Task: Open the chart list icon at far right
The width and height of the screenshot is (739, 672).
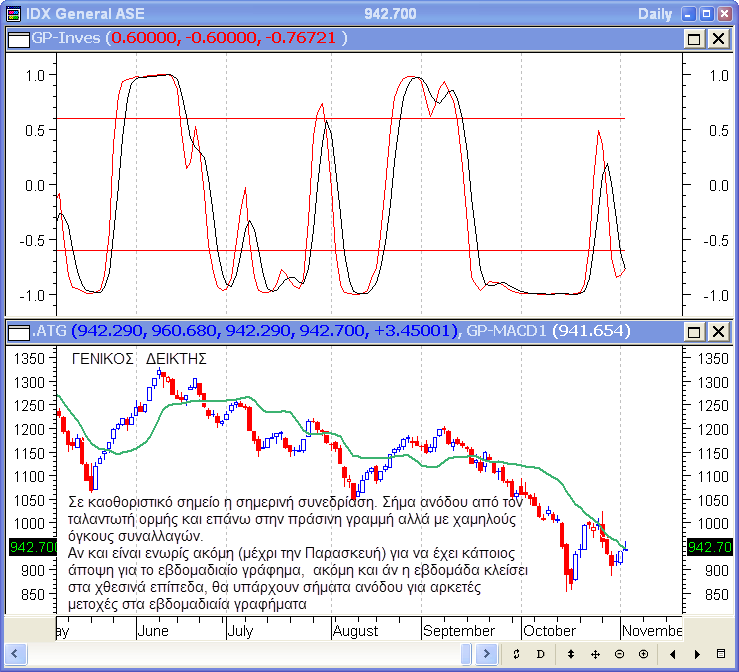Action: tap(722, 653)
